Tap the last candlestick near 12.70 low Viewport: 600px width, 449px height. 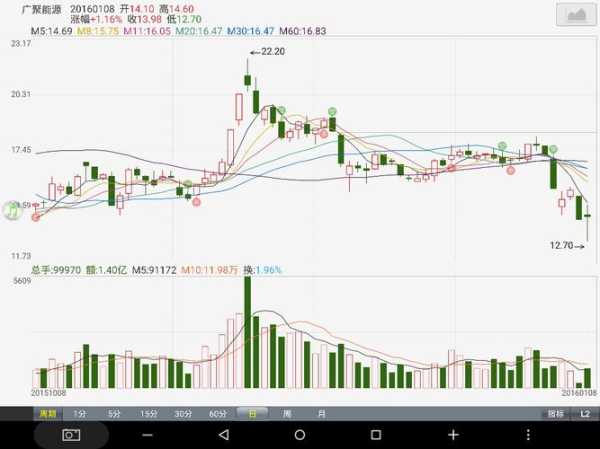587,224
